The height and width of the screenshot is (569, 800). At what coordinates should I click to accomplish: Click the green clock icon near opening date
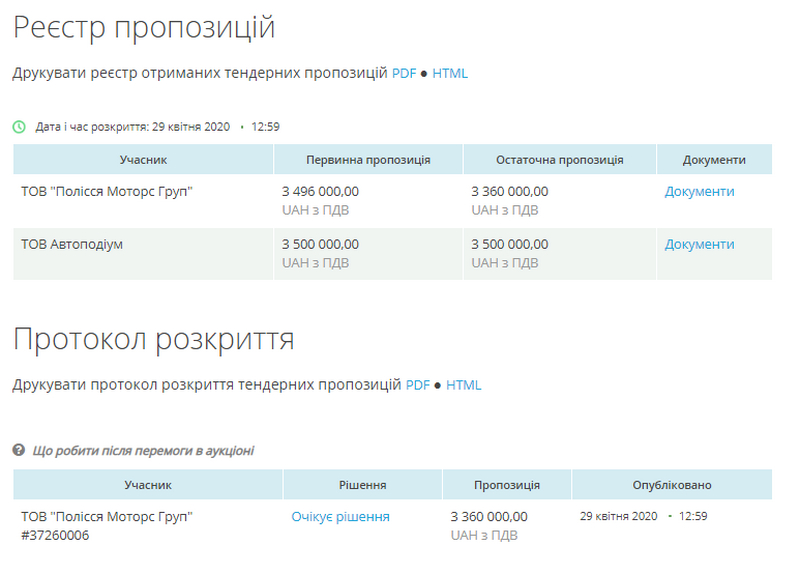pos(19,127)
